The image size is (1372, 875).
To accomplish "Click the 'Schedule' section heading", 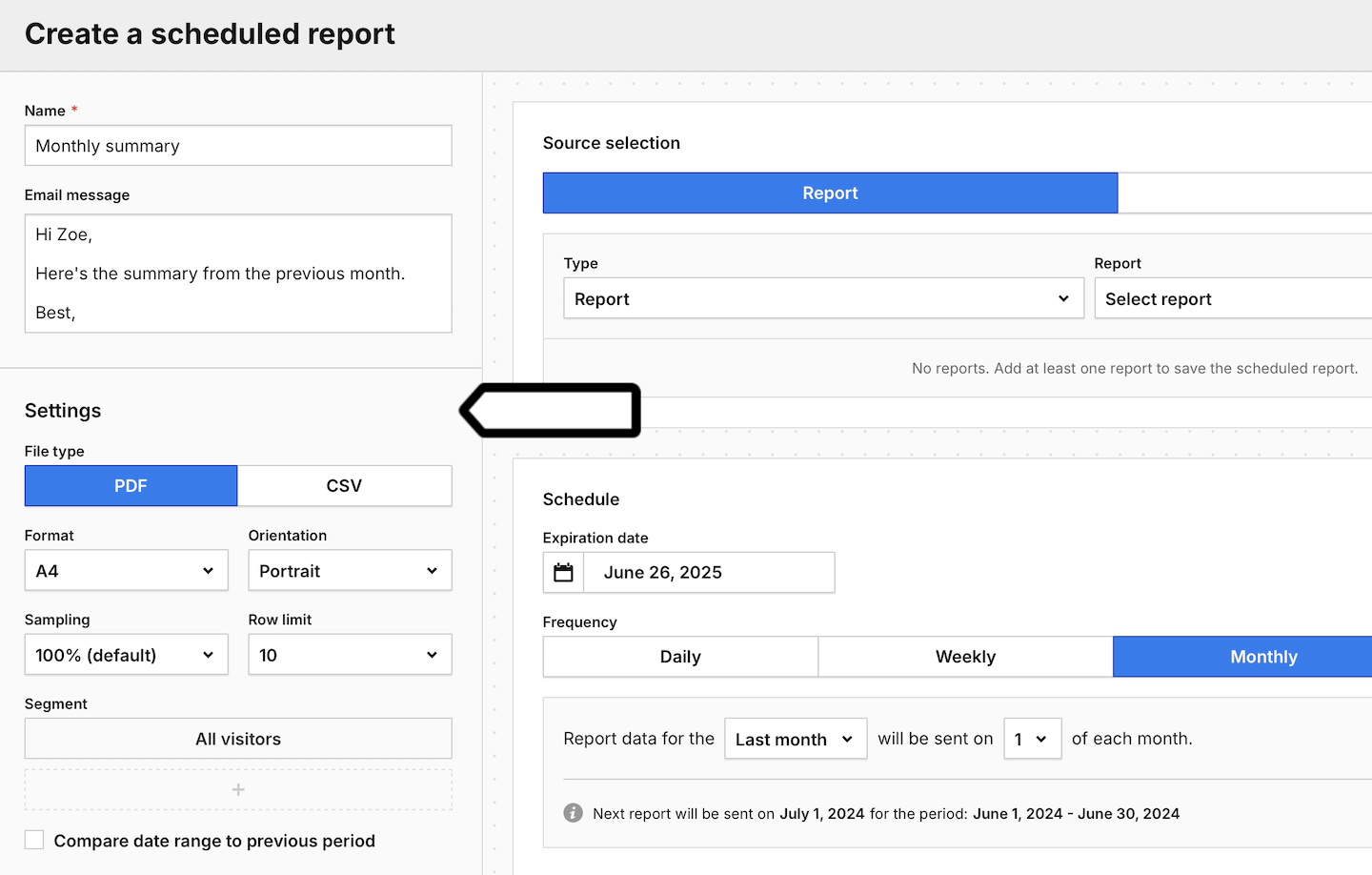I will [581, 499].
